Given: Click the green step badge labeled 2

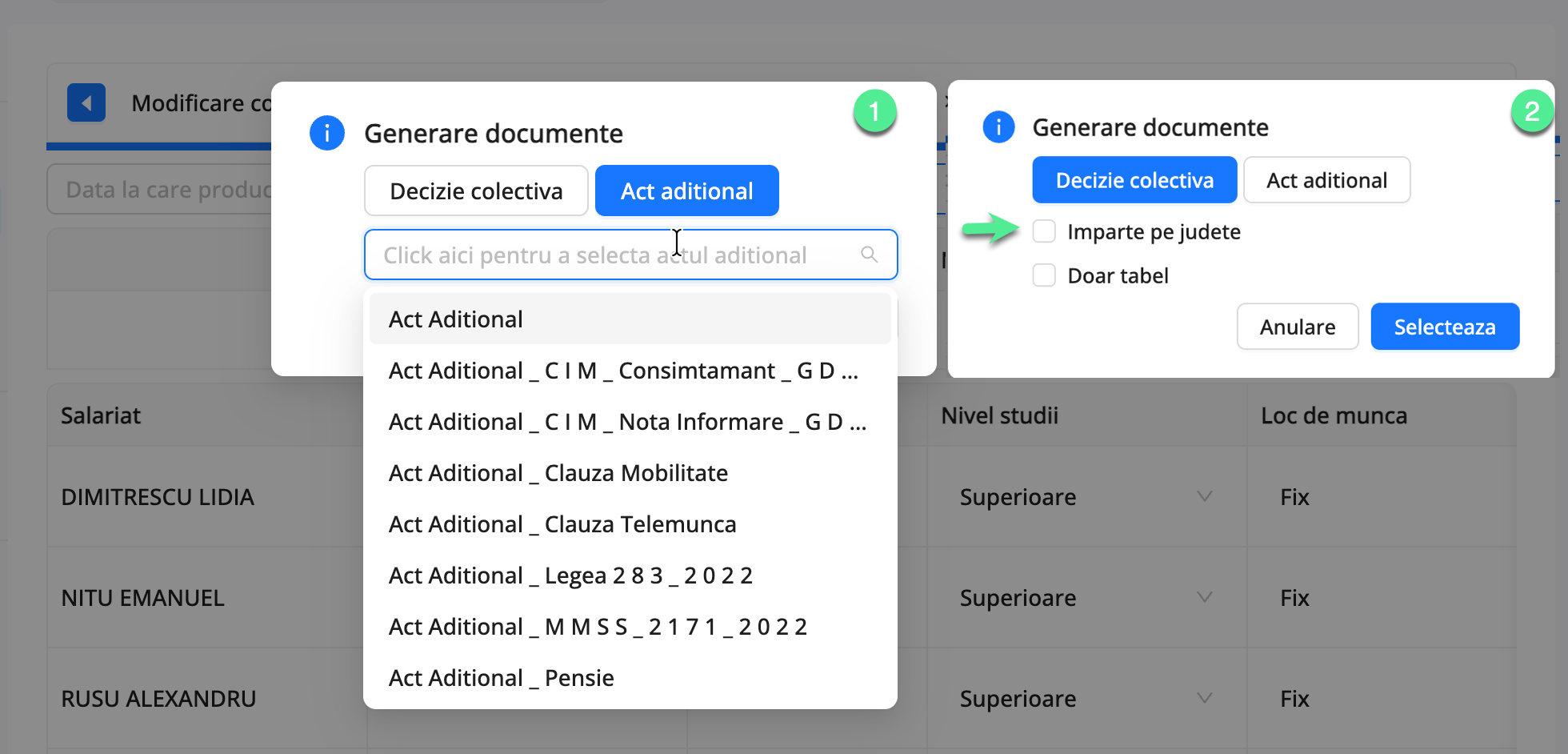Looking at the screenshot, I should [x=1534, y=111].
